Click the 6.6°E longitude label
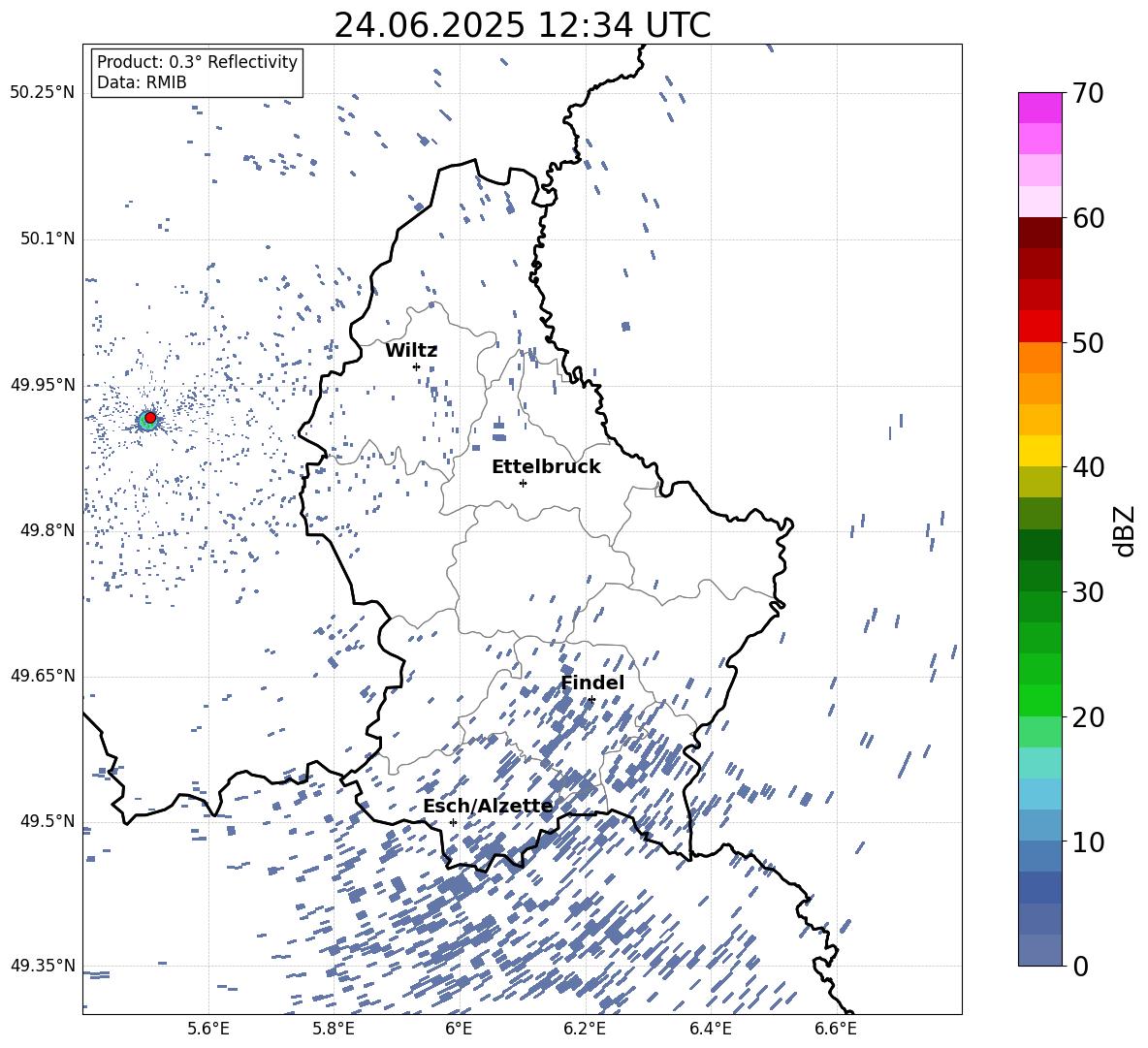 click(x=836, y=1029)
